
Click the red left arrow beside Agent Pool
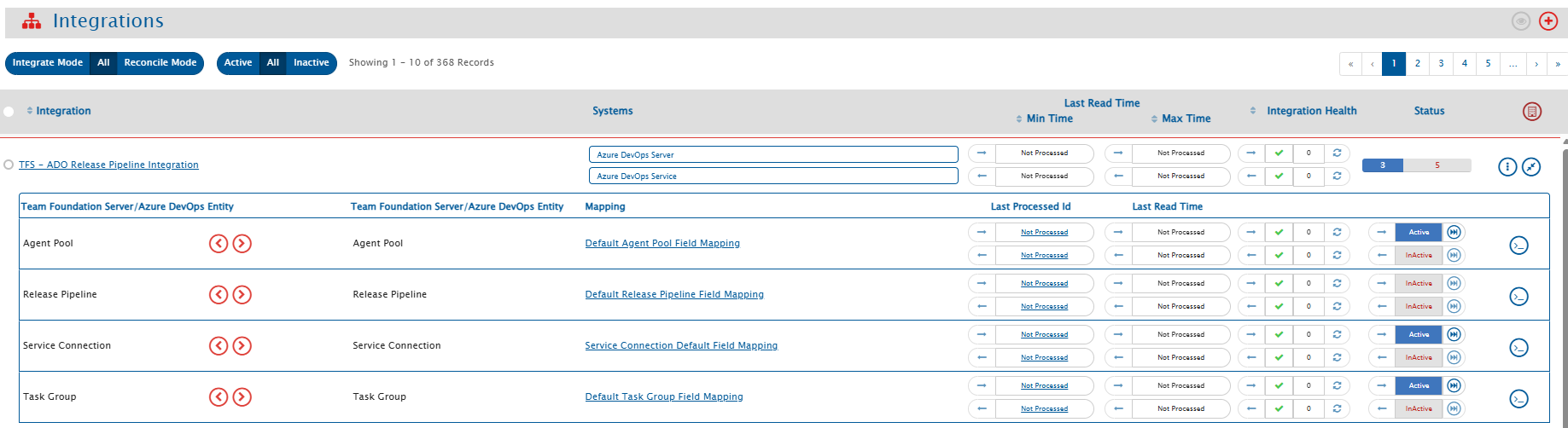tap(219, 244)
